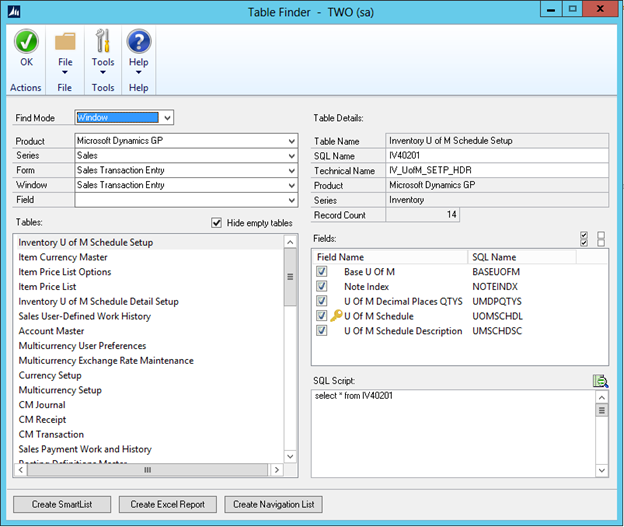Select Inventory U of M Schedule Setup row
The width and height of the screenshot is (624, 527).
tap(149, 242)
